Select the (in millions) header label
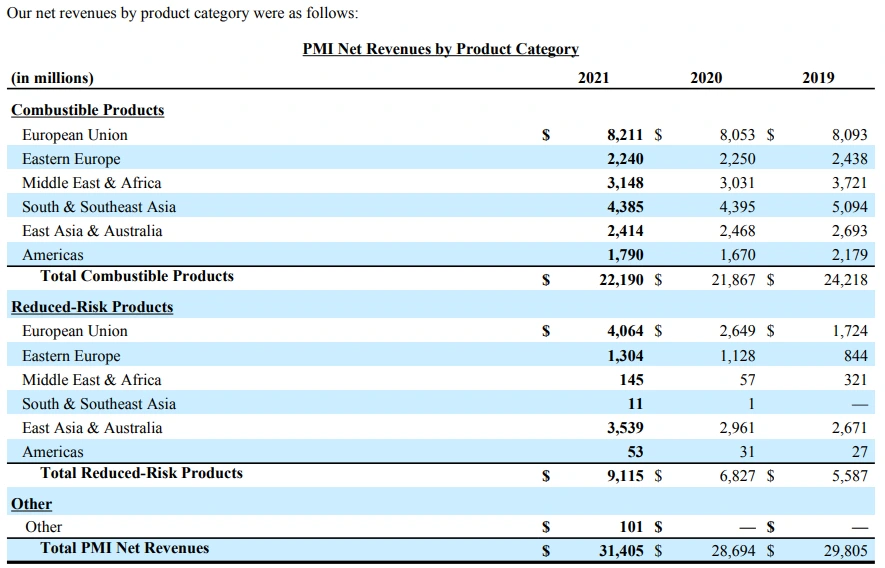 click(x=52, y=78)
